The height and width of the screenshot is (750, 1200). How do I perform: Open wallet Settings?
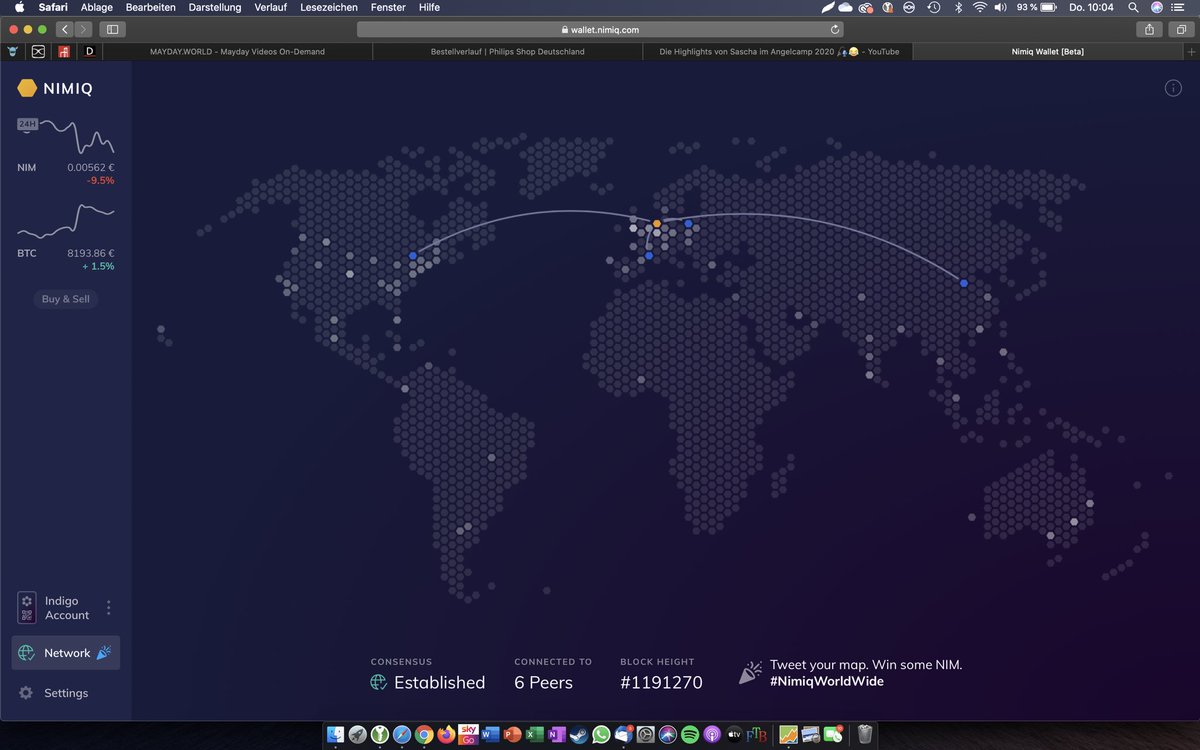click(x=54, y=693)
